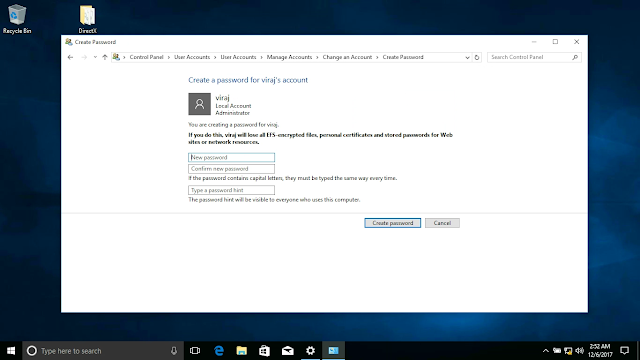Image resolution: width=640 pixels, height=360 pixels.
Task: Focus the New password field
Action: [x=231, y=157]
